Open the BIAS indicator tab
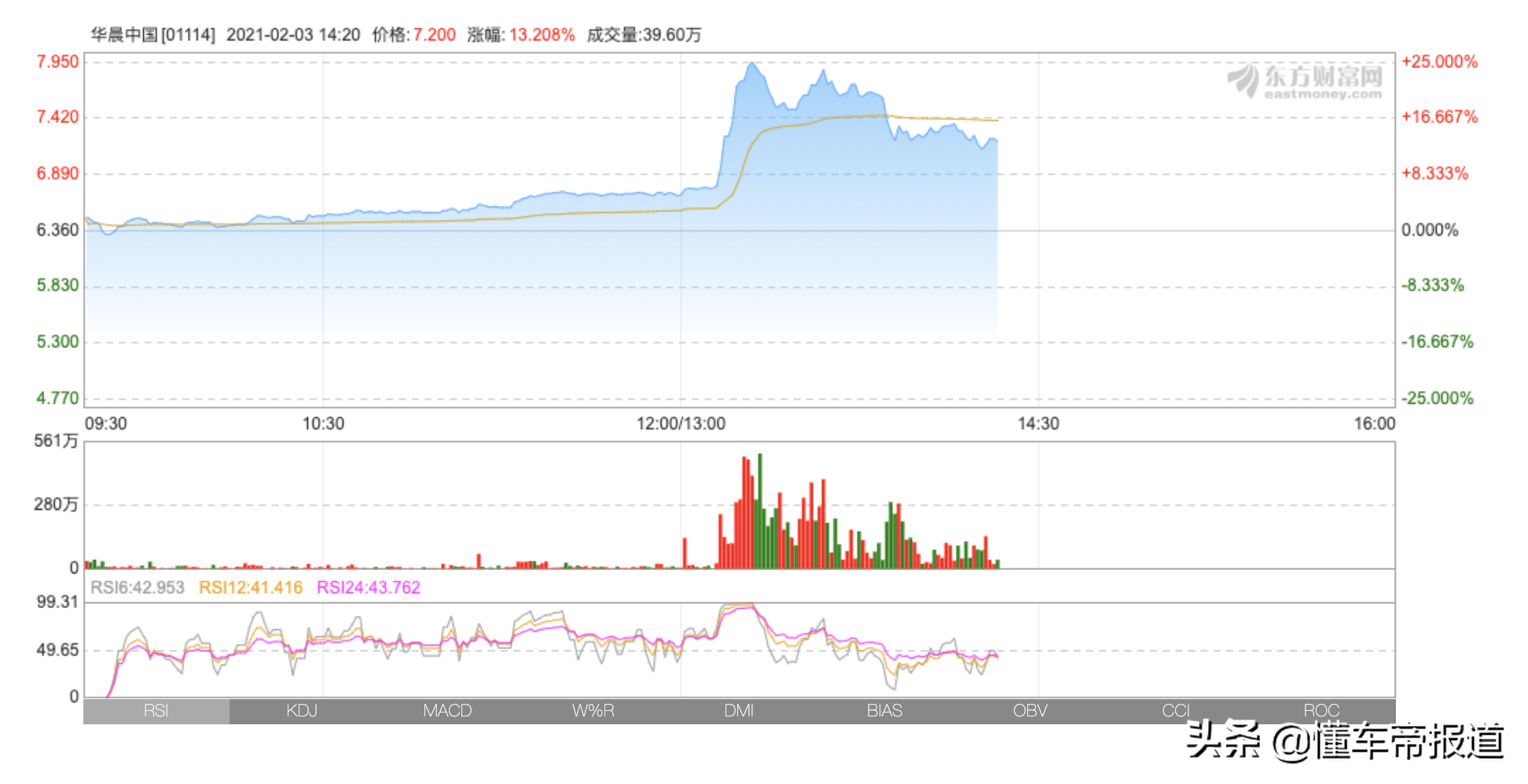 click(x=884, y=711)
